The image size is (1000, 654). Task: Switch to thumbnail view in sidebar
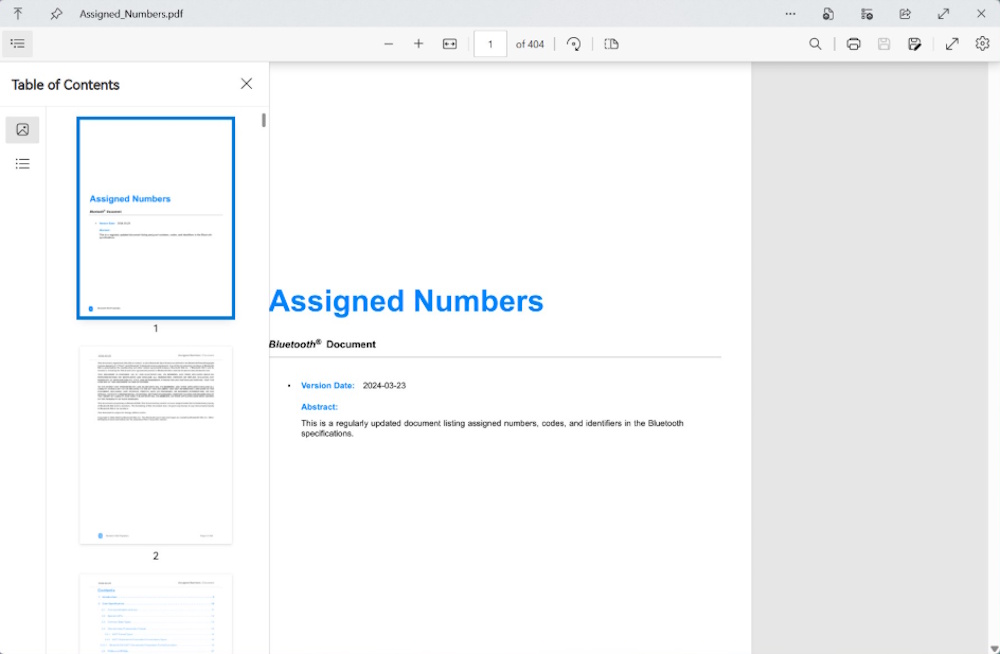[x=22, y=130]
